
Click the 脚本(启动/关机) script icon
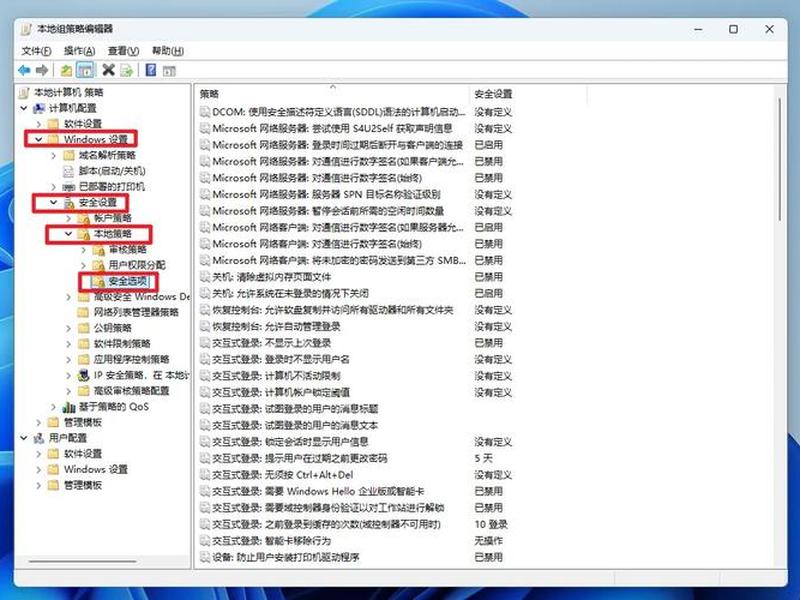click(68, 171)
